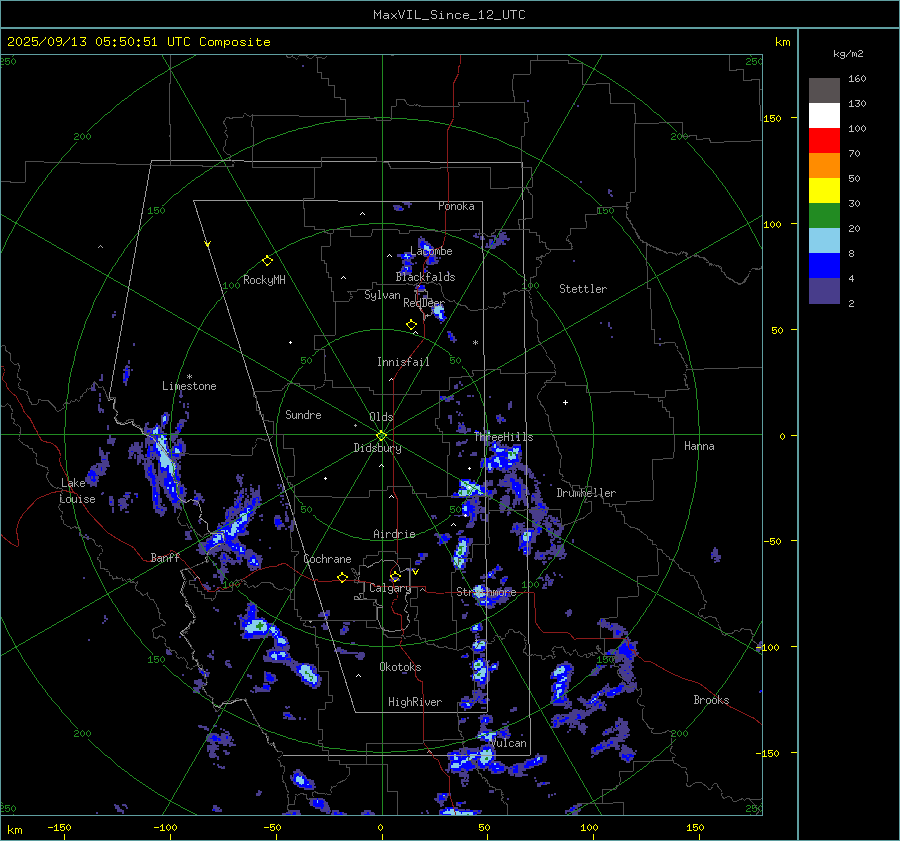
Task: Select the green 20-30 legend swatch
Action: pos(824,216)
